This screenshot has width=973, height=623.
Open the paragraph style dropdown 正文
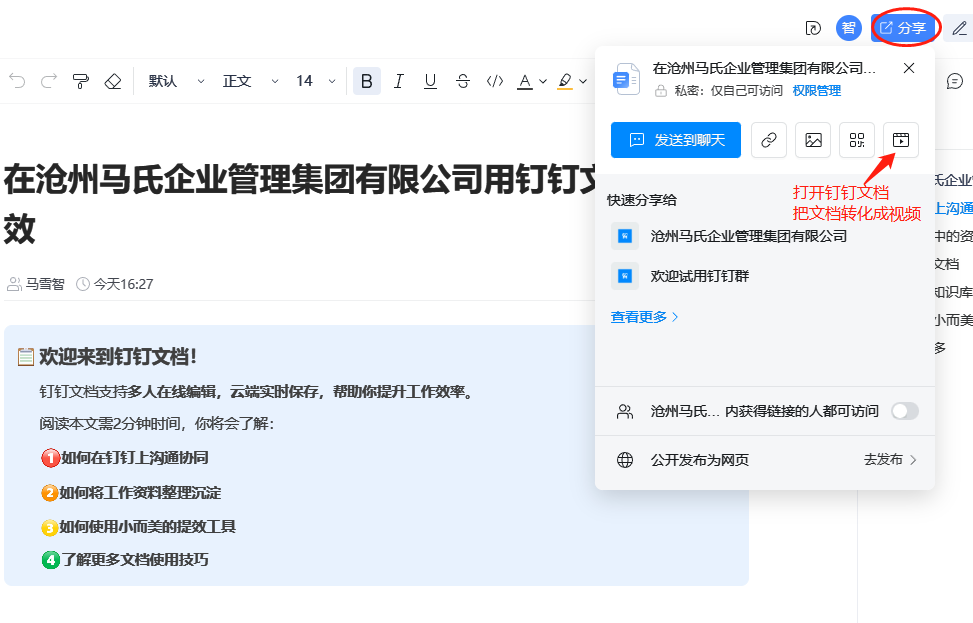(250, 81)
